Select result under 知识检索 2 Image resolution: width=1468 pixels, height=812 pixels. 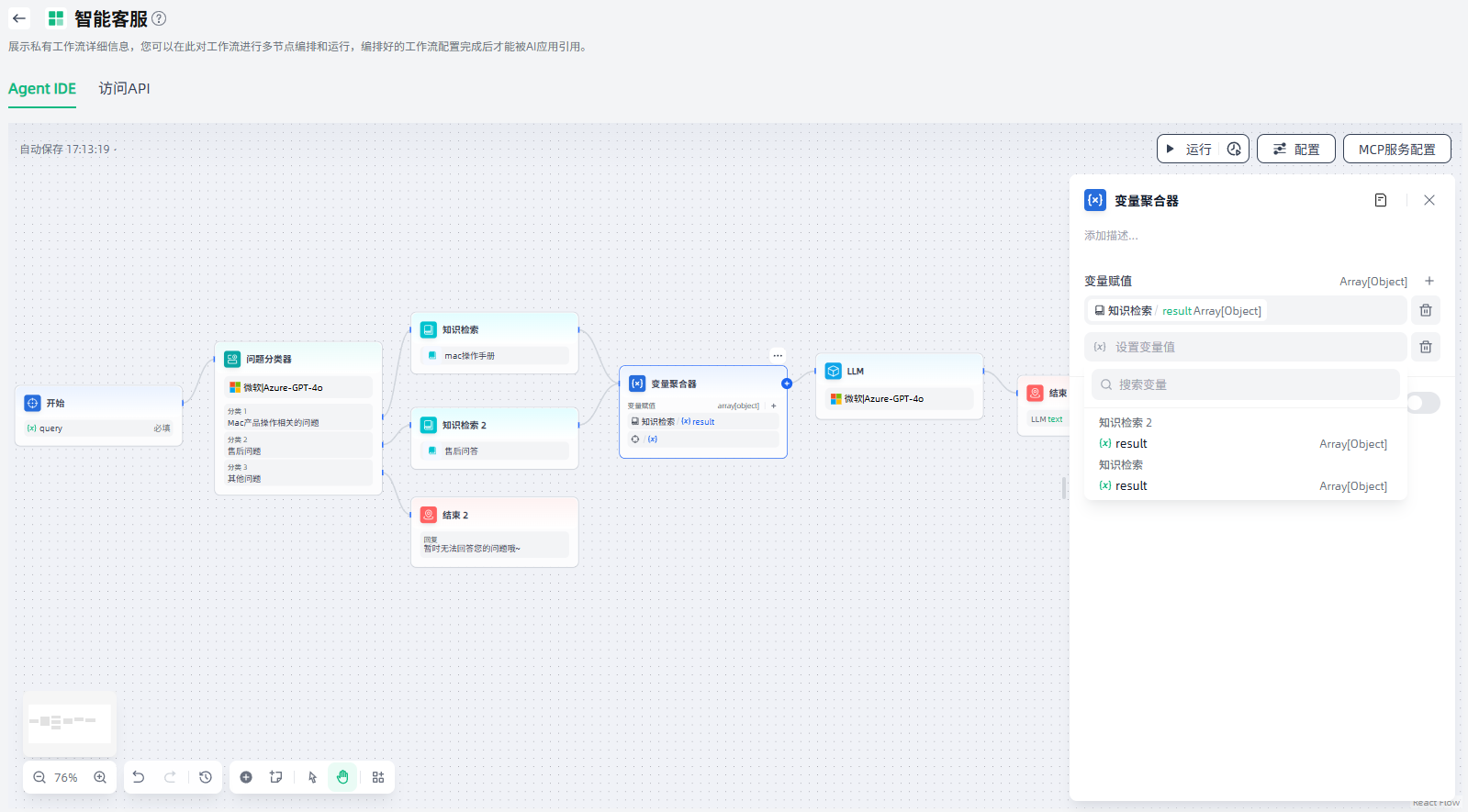[1131, 444]
